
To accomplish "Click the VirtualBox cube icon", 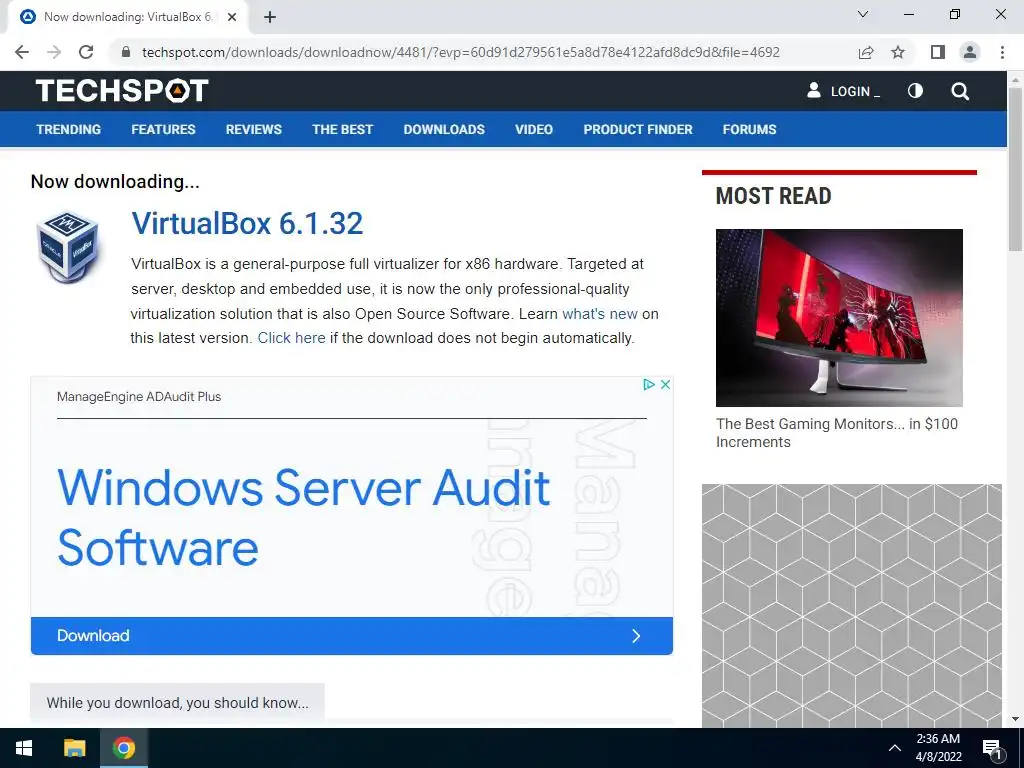I will click(67, 247).
